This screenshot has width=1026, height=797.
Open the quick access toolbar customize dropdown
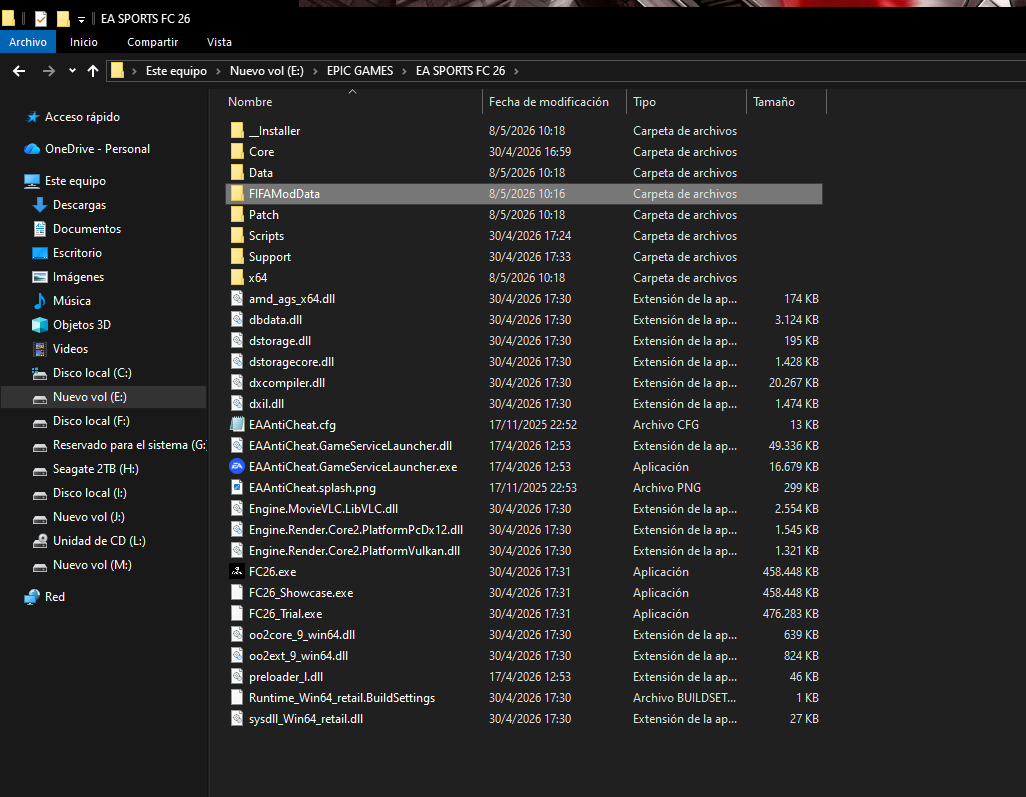(81, 20)
